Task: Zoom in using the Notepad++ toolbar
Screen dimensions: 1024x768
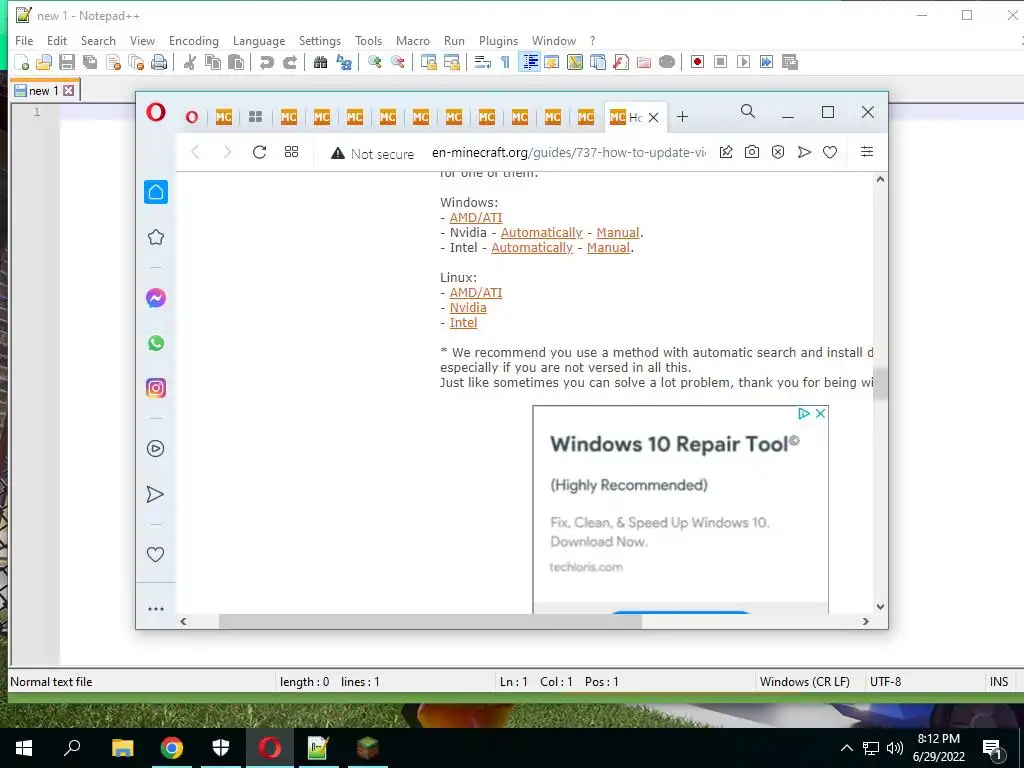Action: [x=374, y=62]
